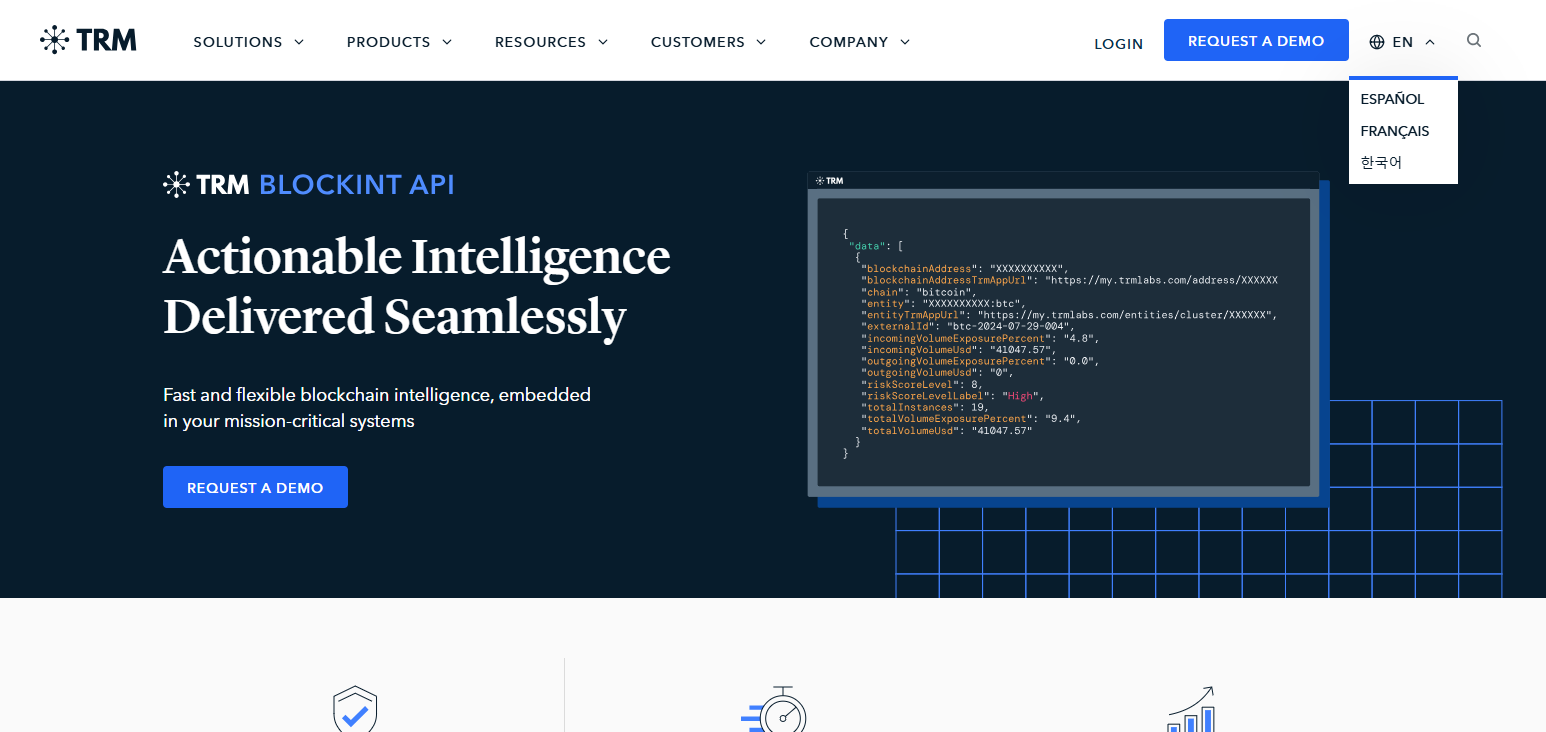Viewport: 1546px width, 732px height.
Task: Click the "incomingVolumeExposurePercent" 4.8 line
Action: [981, 338]
